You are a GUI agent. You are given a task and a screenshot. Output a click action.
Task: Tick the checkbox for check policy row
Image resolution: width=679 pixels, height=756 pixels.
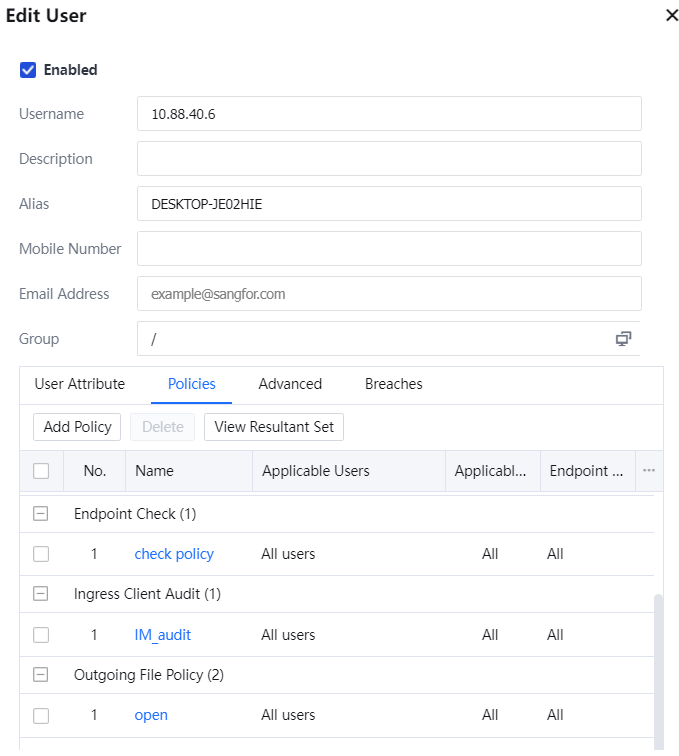(x=41, y=554)
